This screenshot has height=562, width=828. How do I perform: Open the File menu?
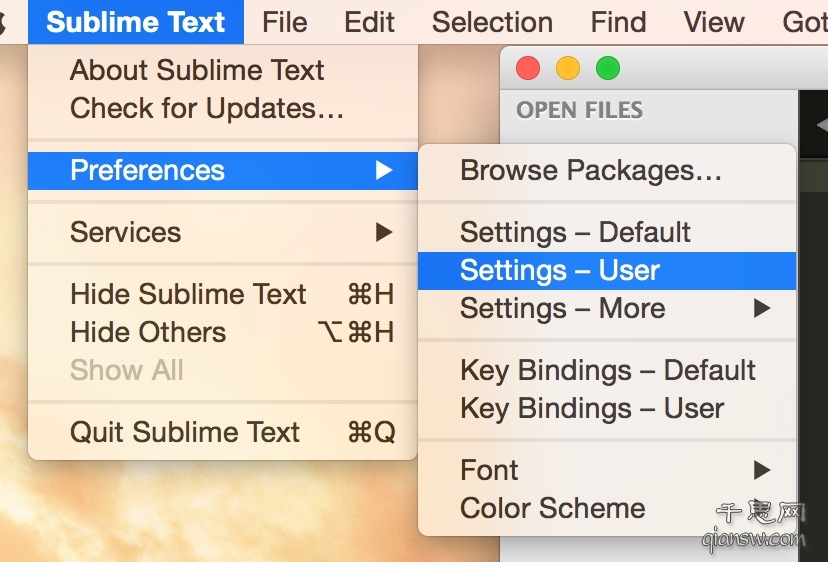[x=285, y=22]
